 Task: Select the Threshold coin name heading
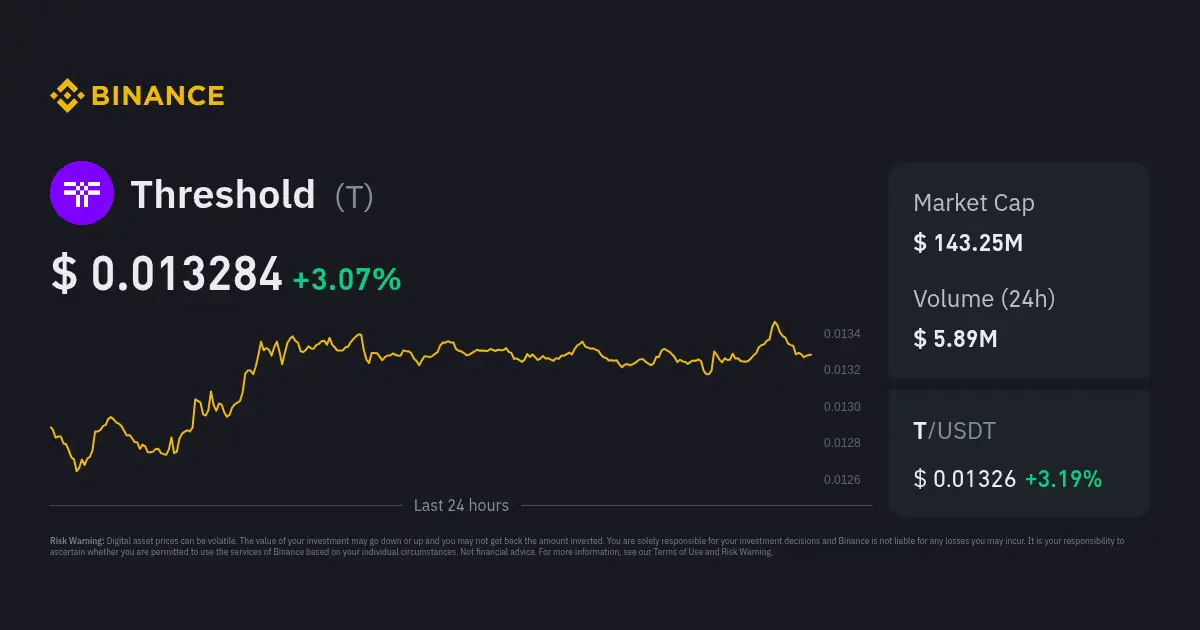(223, 194)
